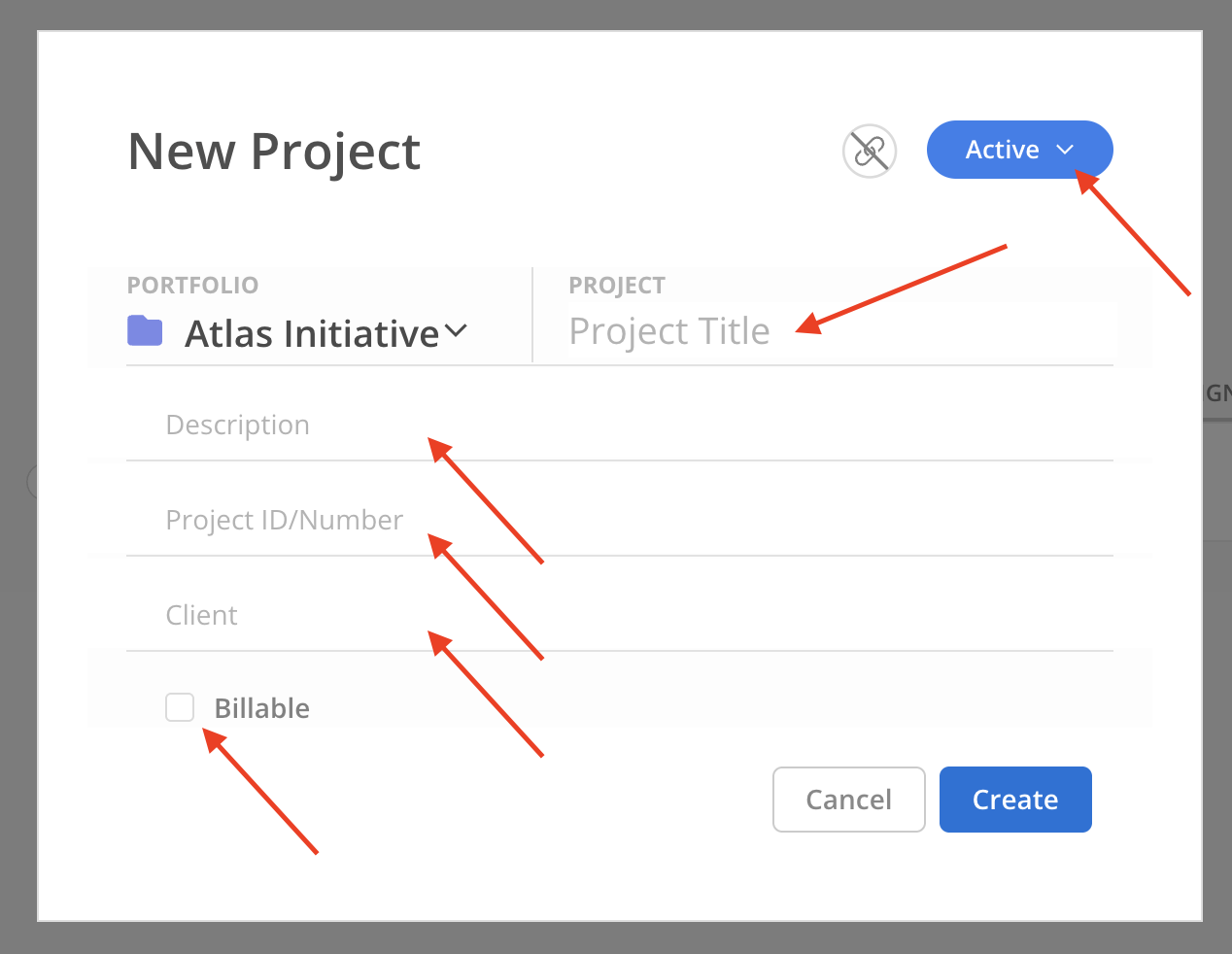The height and width of the screenshot is (954, 1232).
Task: Click the PORTFOLIO field label
Action: click(x=192, y=286)
